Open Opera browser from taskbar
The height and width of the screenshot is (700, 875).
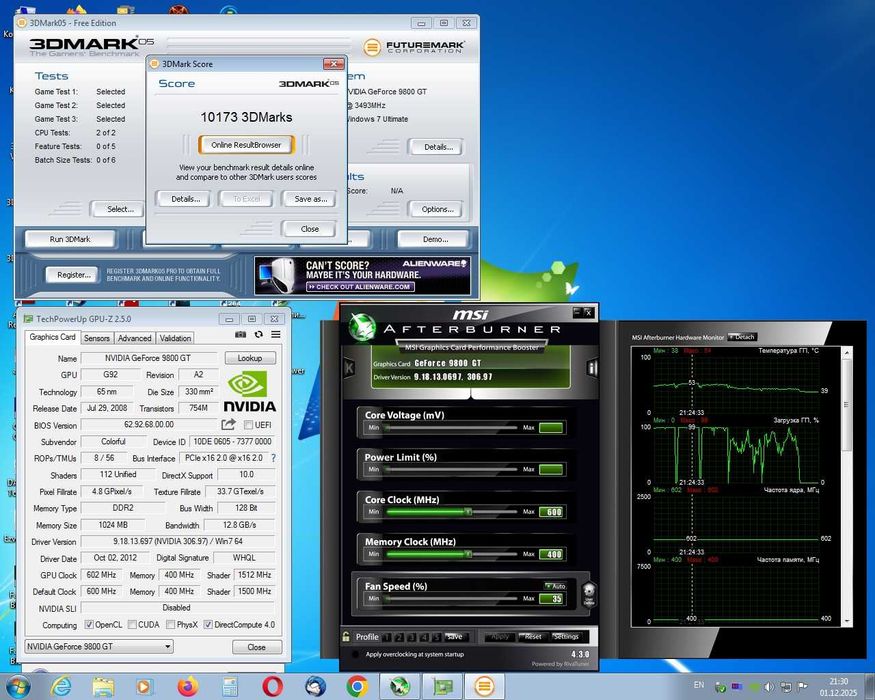pyautogui.click(x=272, y=686)
